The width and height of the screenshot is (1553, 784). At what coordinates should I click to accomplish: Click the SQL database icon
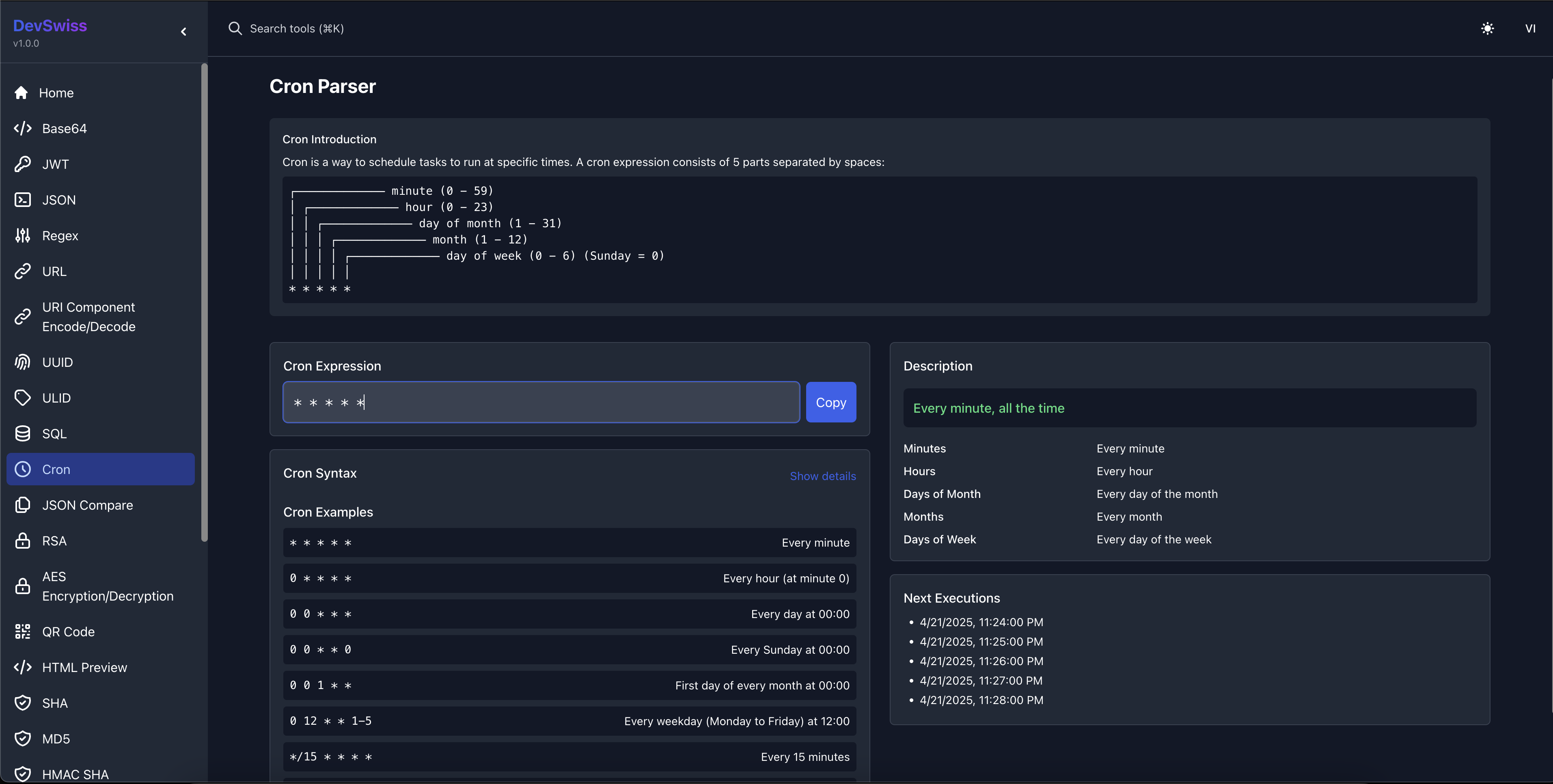[22, 433]
